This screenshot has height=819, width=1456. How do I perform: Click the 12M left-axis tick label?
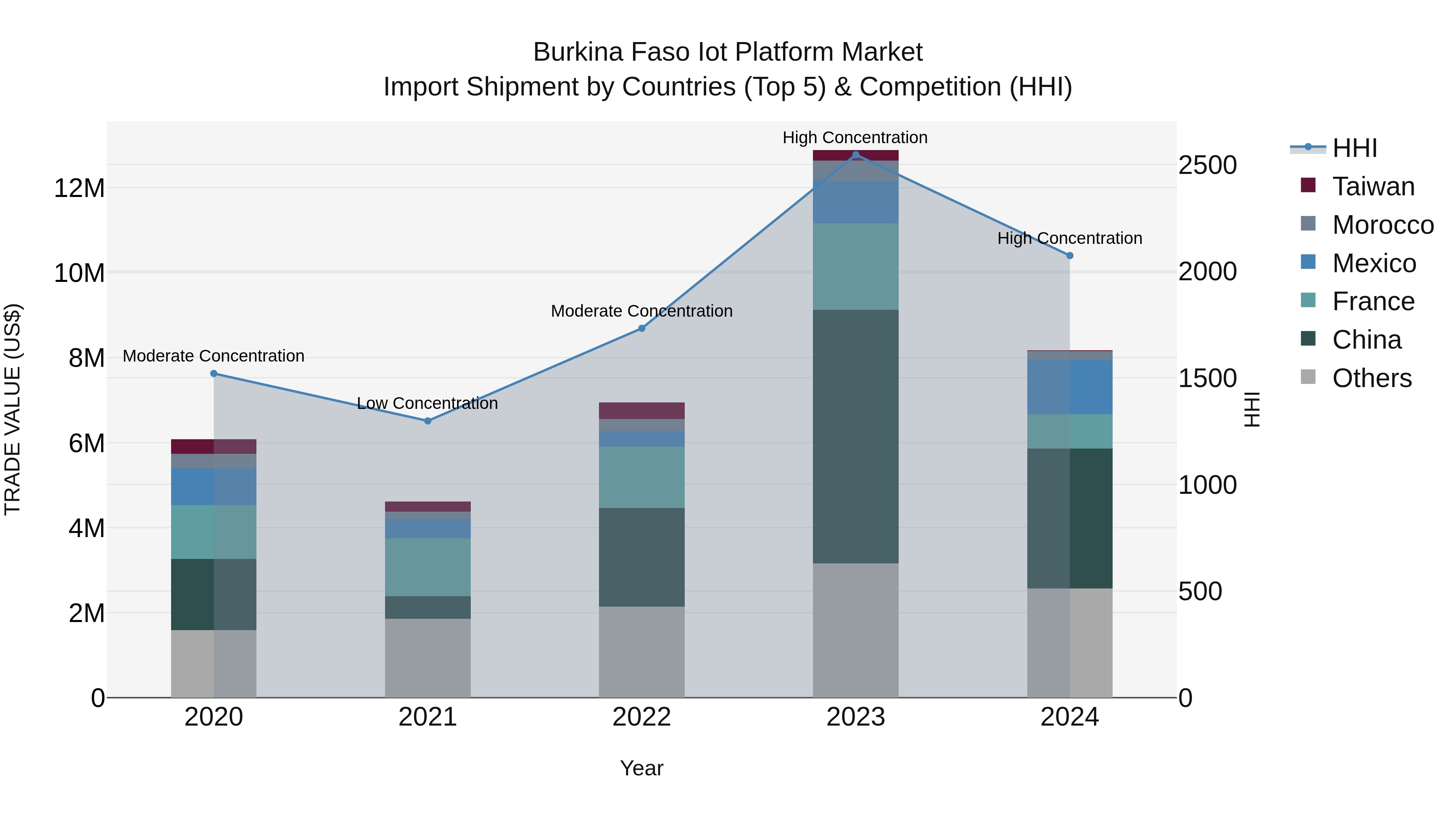pyautogui.click(x=79, y=188)
